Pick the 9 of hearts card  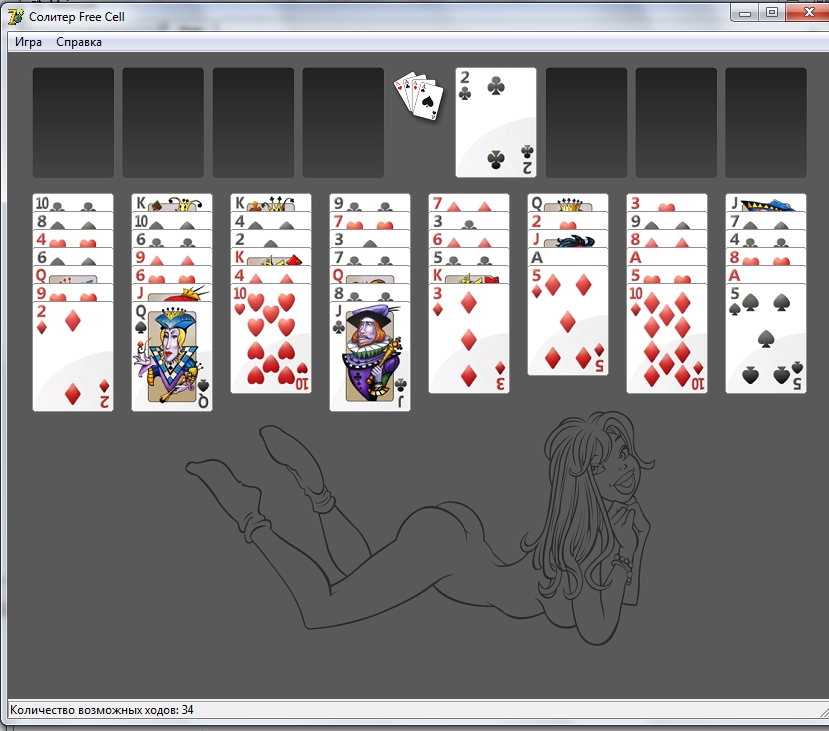click(x=73, y=293)
